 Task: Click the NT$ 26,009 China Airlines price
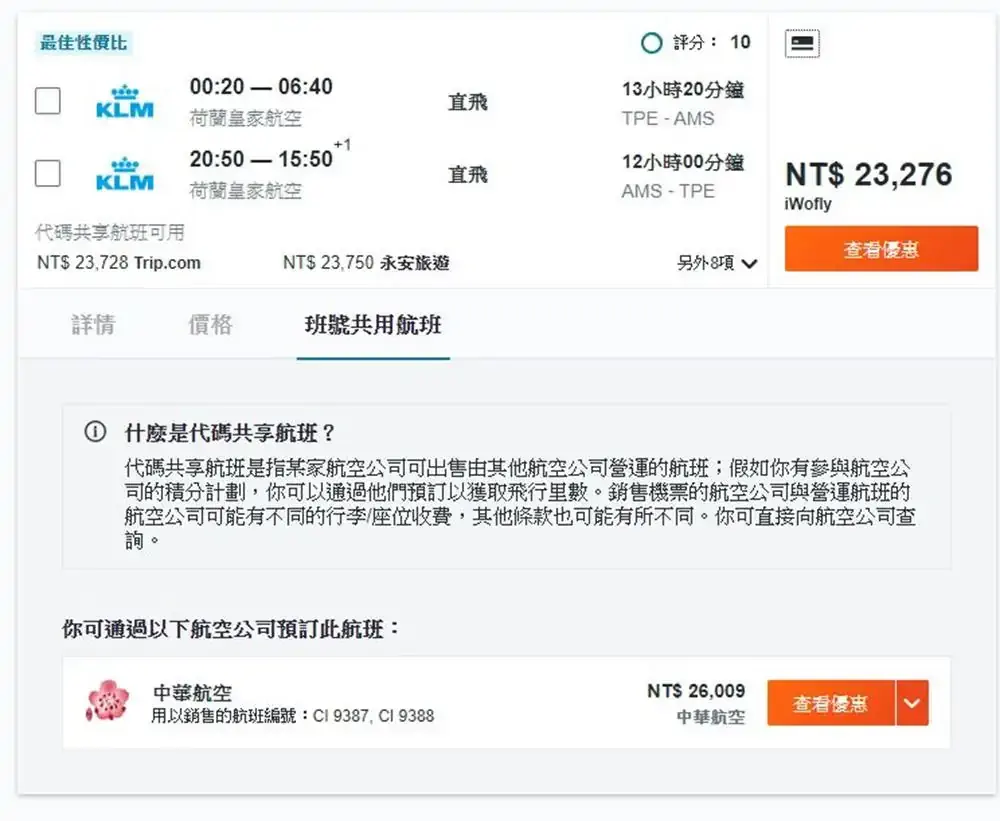[696, 691]
